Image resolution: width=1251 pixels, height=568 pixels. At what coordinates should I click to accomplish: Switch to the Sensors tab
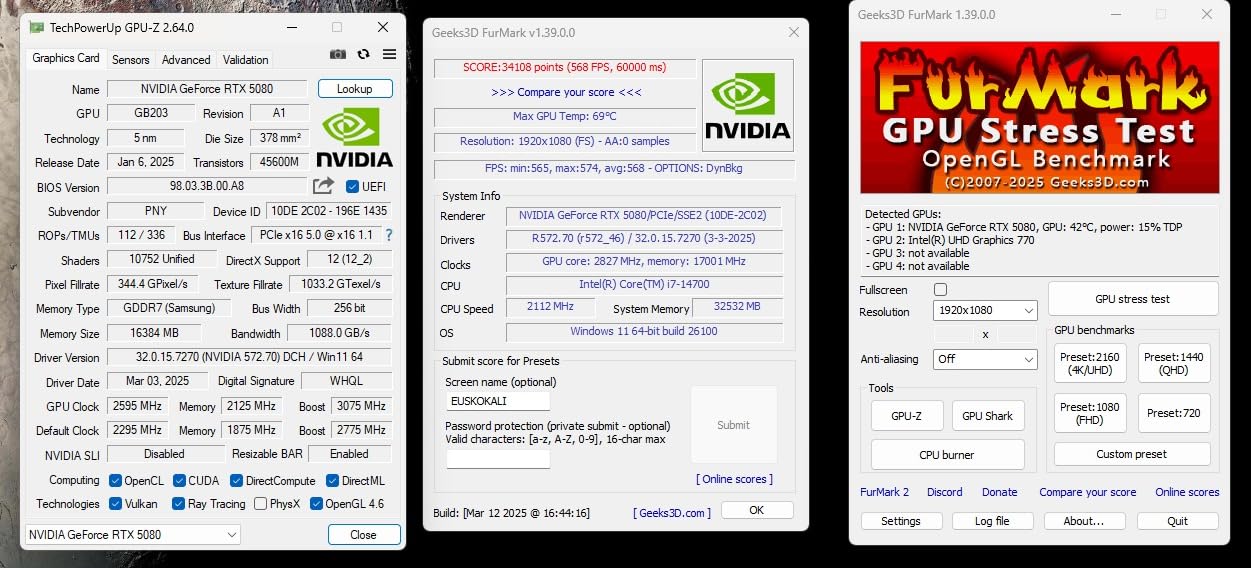[131, 60]
